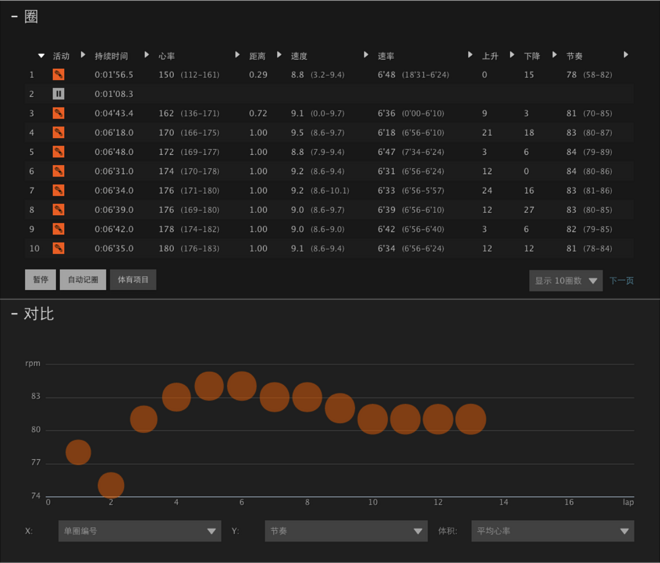The width and height of the screenshot is (660, 563).
Task: Open the 体积 平均心率 dropdown
Action: [551, 531]
